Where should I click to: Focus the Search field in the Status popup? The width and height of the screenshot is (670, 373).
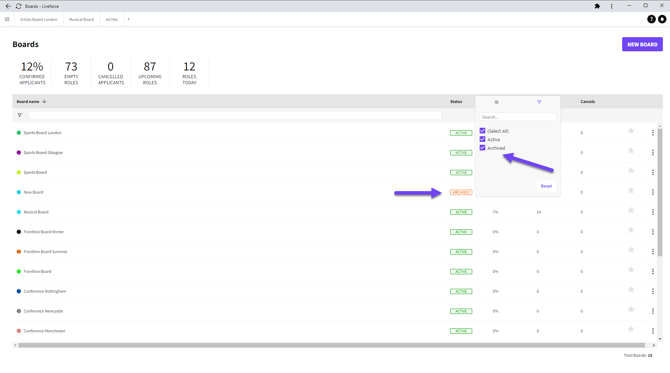pyautogui.click(x=517, y=117)
